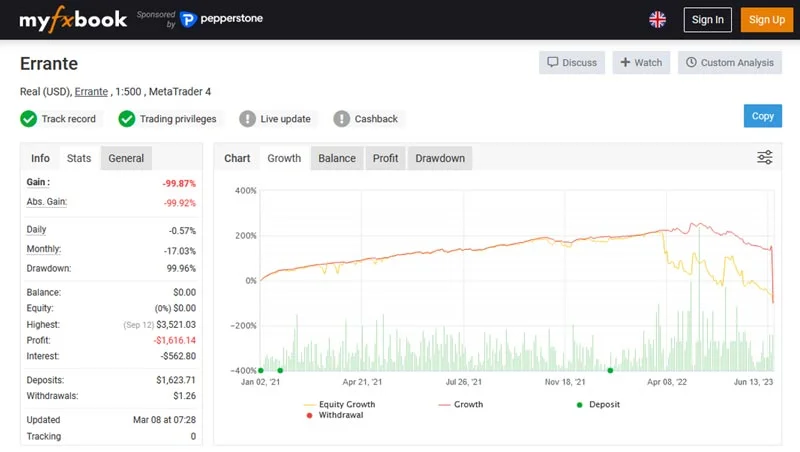The width and height of the screenshot is (800, 452).
Task: Click the deposit marker at Jan 02, '21
Action: click(x=261, y=370)
